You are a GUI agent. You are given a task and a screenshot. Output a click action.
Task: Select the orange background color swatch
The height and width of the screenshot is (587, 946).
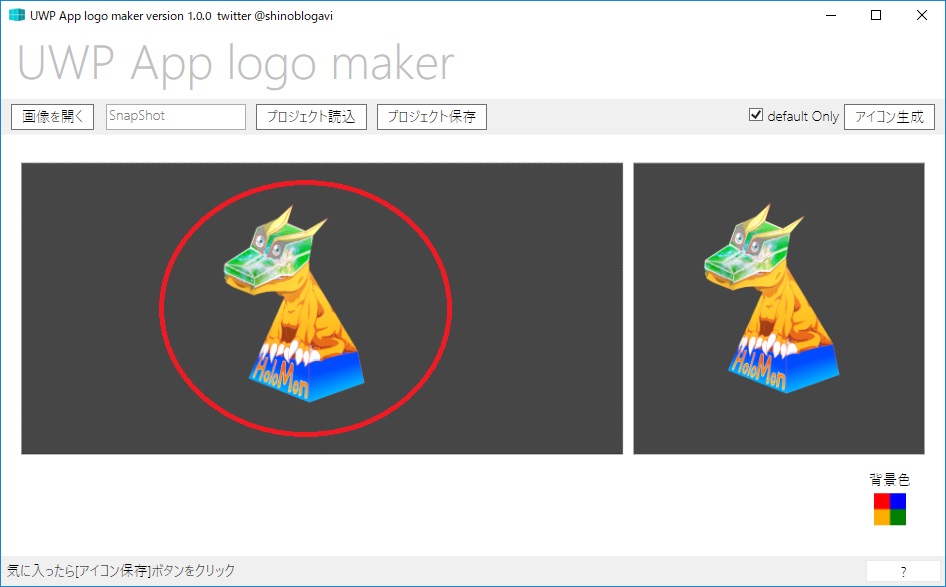882,518
